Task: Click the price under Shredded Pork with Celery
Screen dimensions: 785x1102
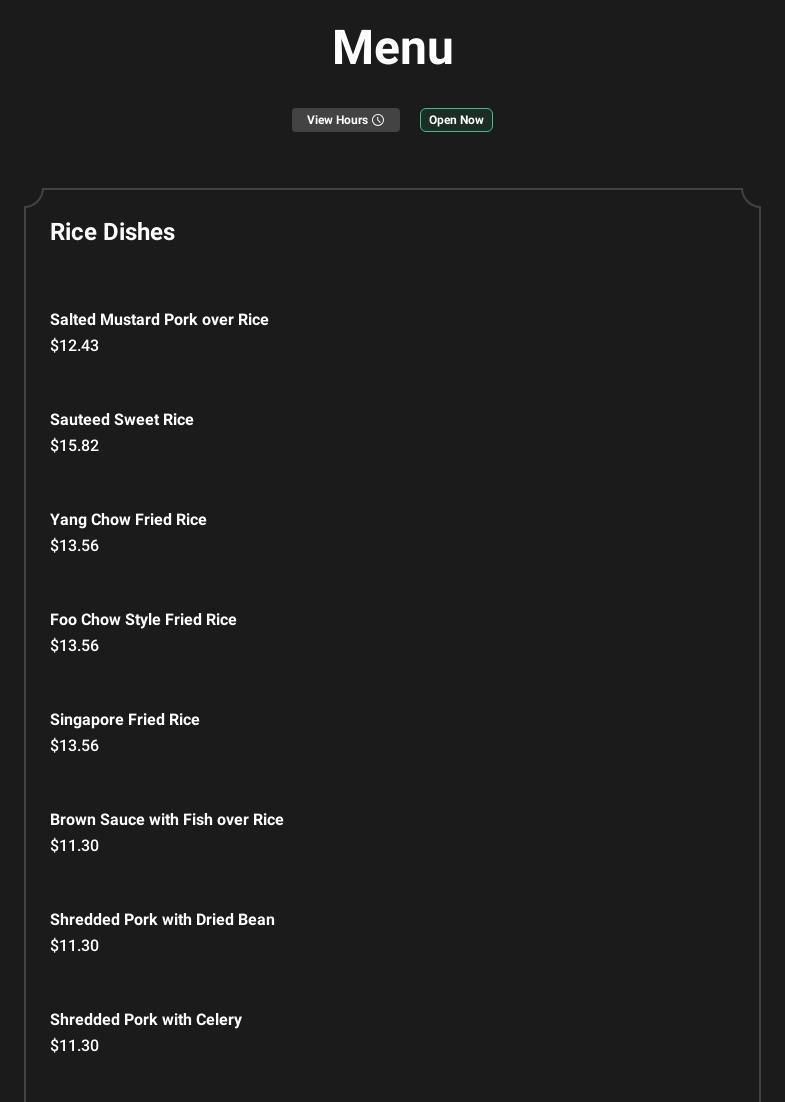Action: 74,1046
